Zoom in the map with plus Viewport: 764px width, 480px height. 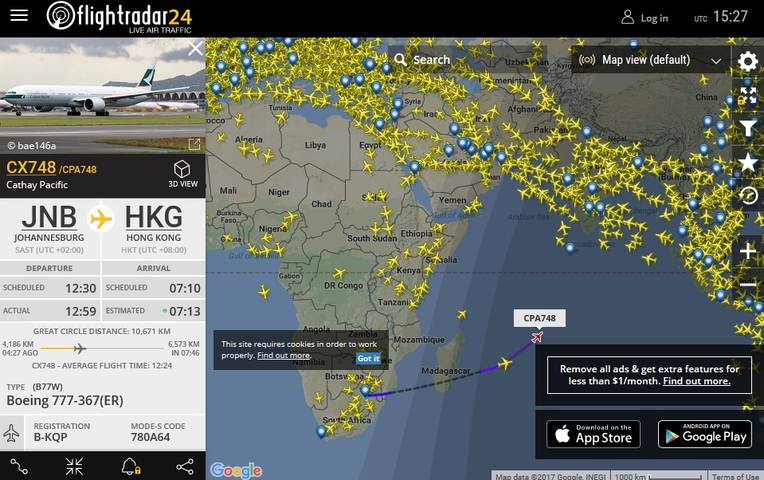coord(748,251)
